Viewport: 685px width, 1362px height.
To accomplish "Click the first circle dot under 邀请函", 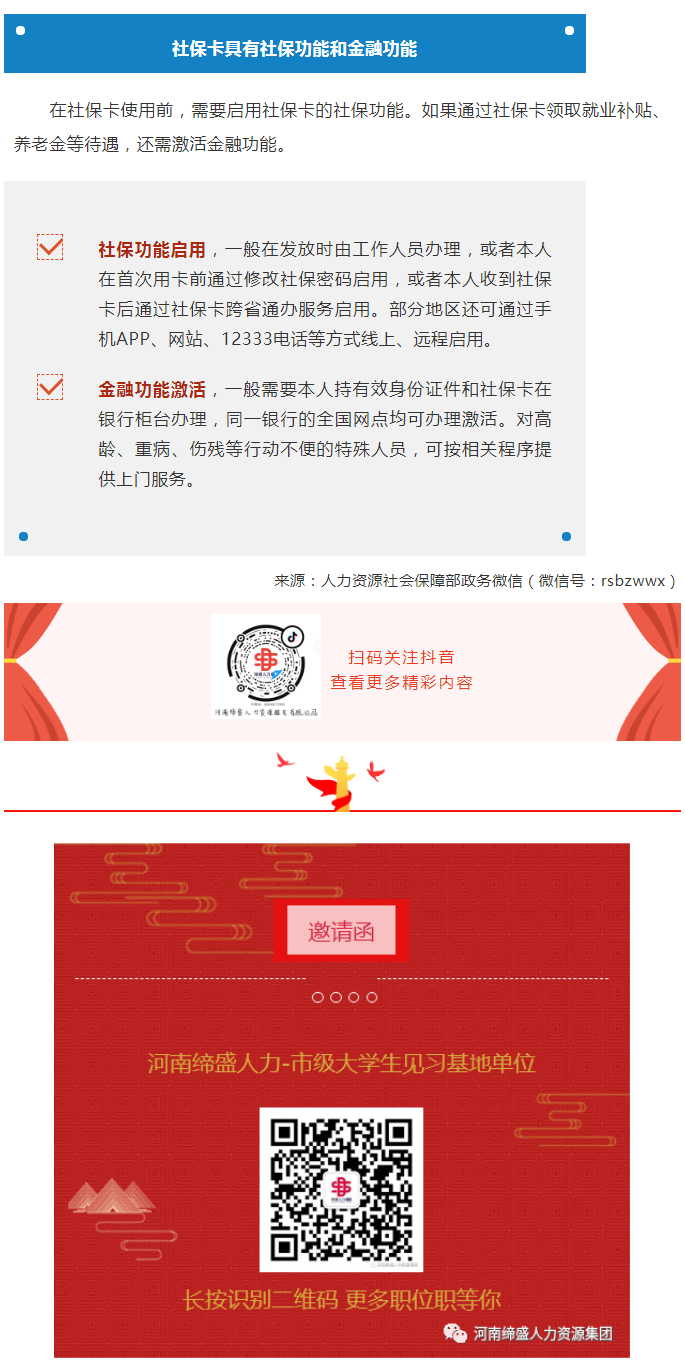I will pos(318,997).
